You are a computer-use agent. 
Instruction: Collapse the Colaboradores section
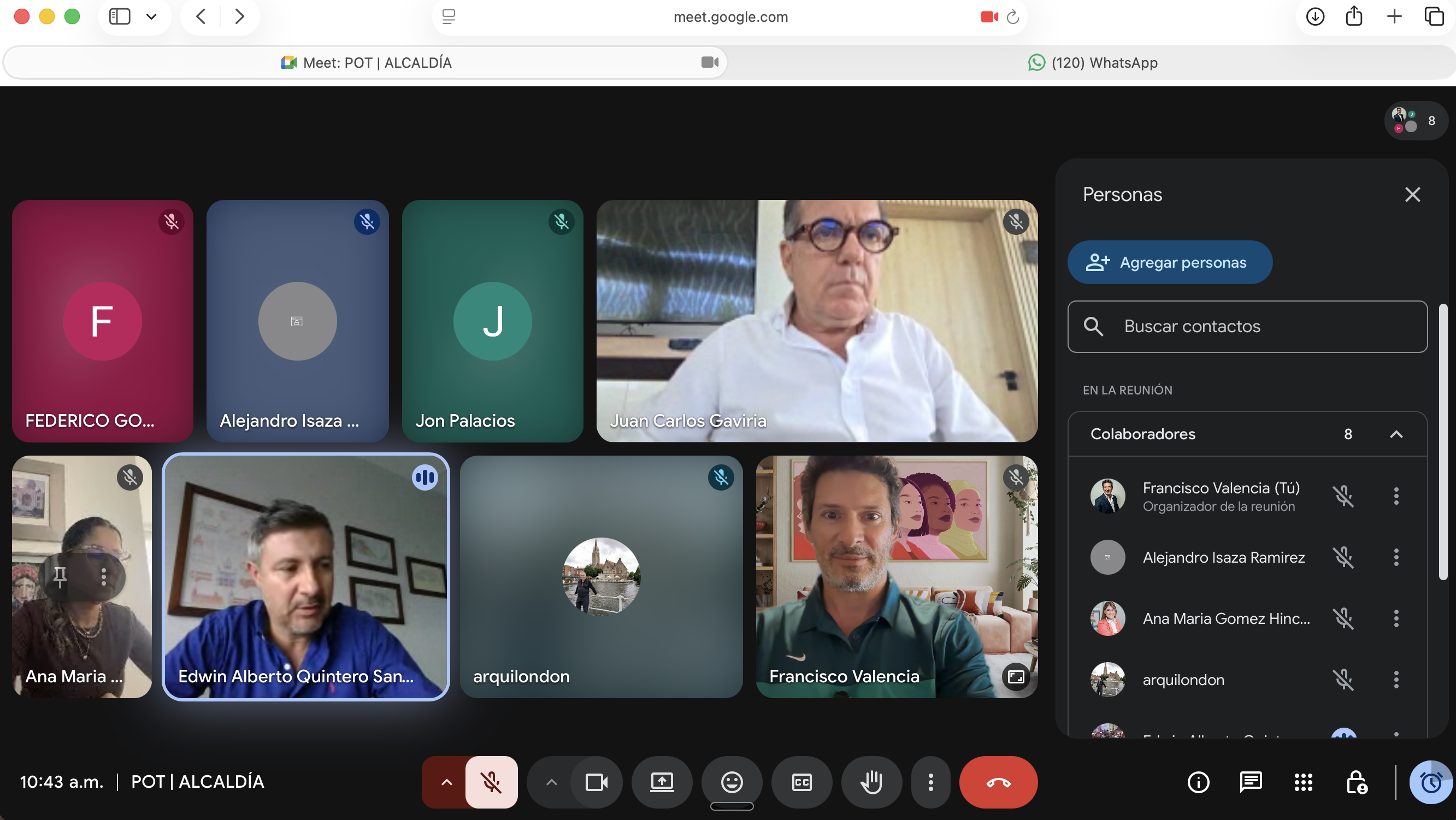point(1396,434)
